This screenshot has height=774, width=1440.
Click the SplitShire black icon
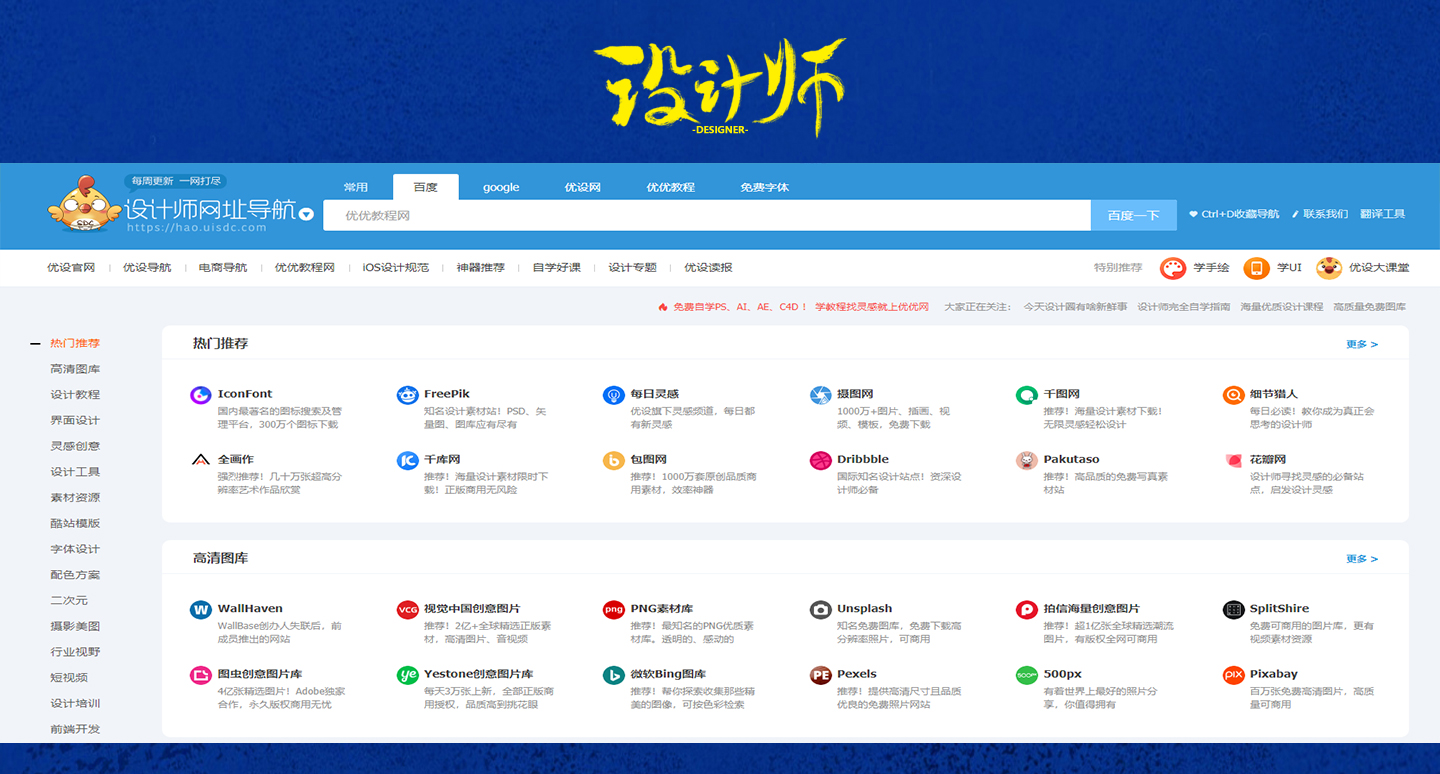tap(1233, 610)
